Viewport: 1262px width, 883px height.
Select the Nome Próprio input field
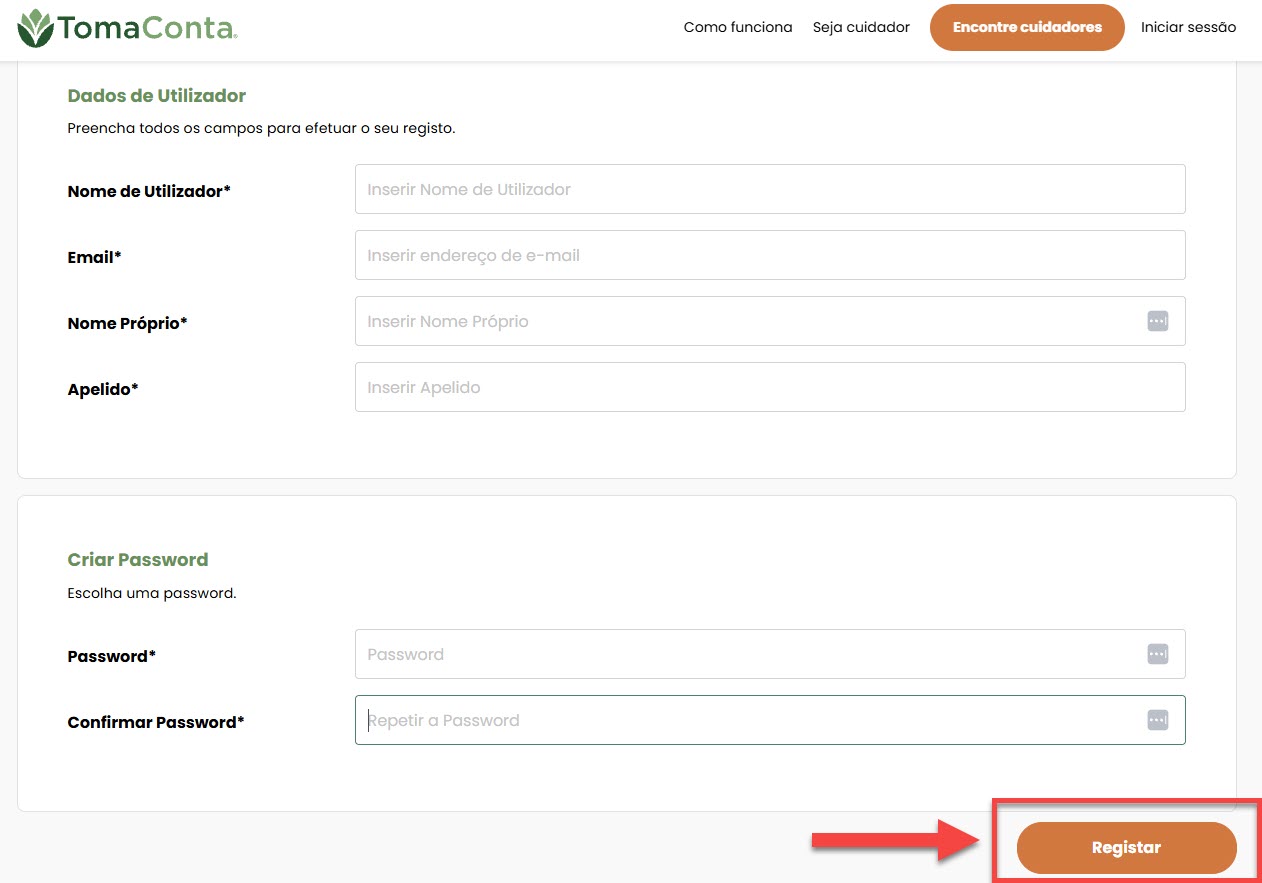pos(770,321)
